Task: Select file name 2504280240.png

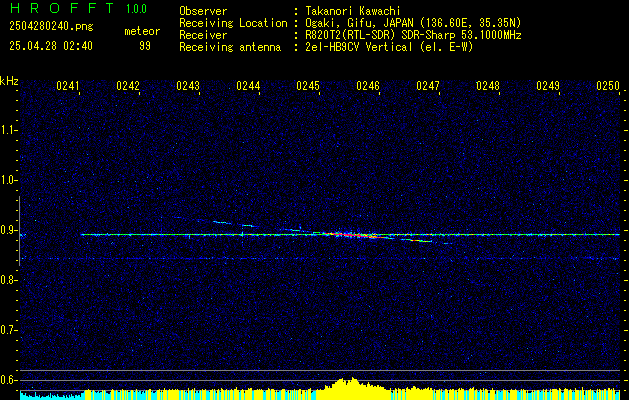Action: (x=51, y=26)
